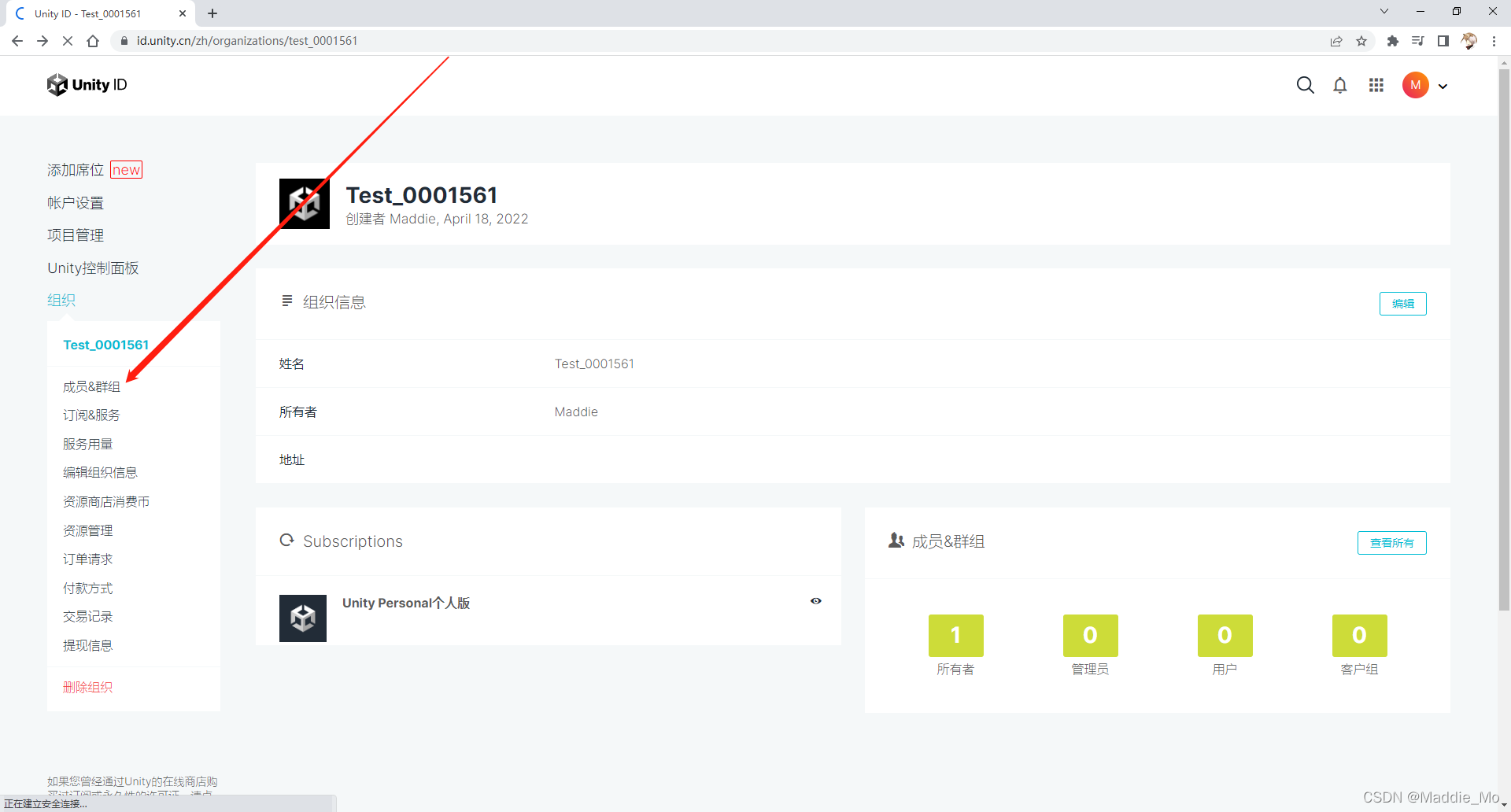Click the Test_0001561 organization logo
1511x812 pixels.
pos(305,204)
